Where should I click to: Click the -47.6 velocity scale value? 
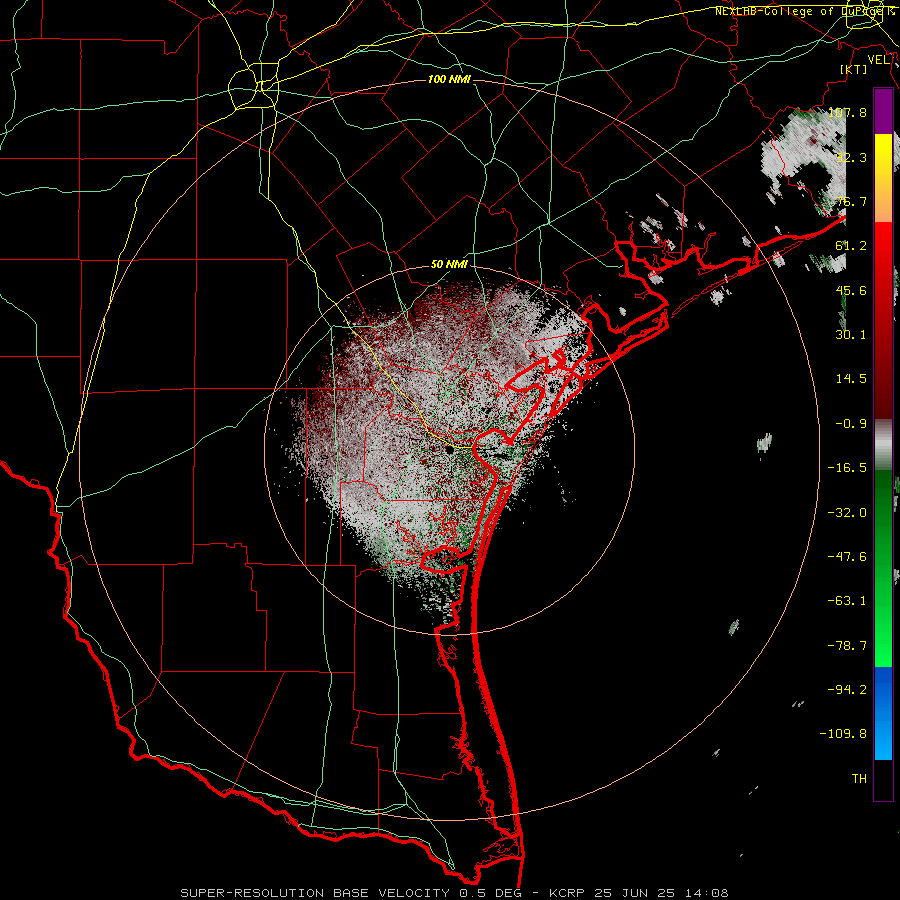(847, 557)
